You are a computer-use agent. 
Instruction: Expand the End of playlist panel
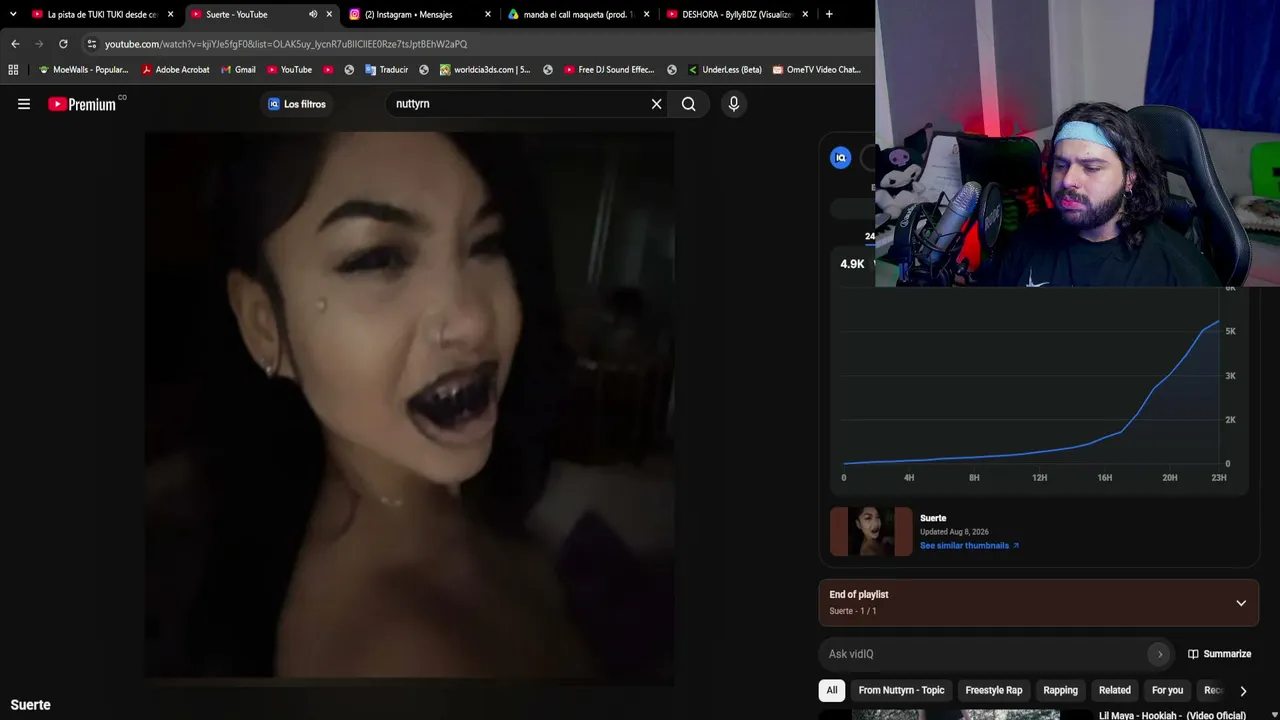pyautogui.click(x=1241, y=603)
